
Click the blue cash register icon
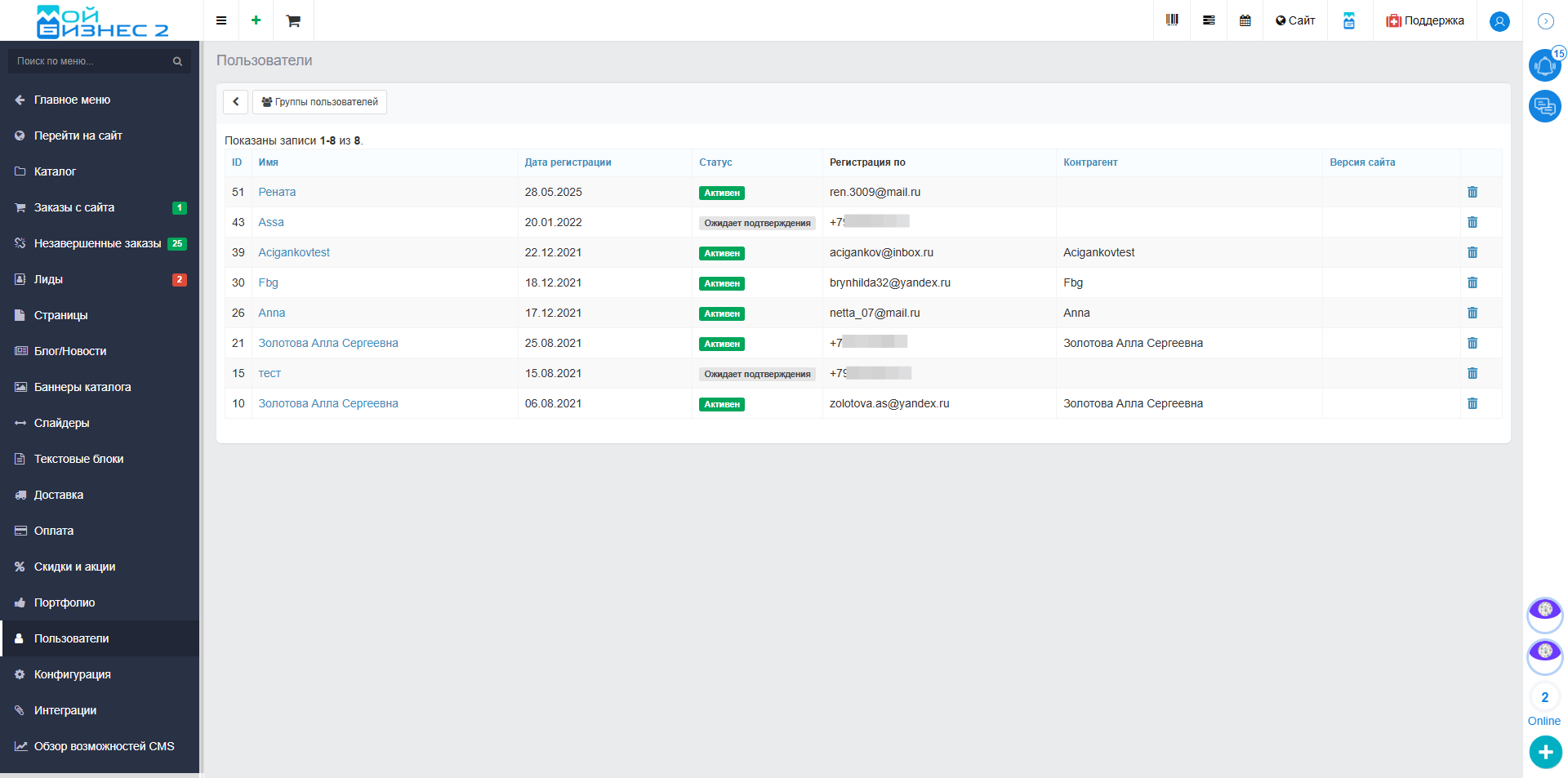coord(1349,20)
